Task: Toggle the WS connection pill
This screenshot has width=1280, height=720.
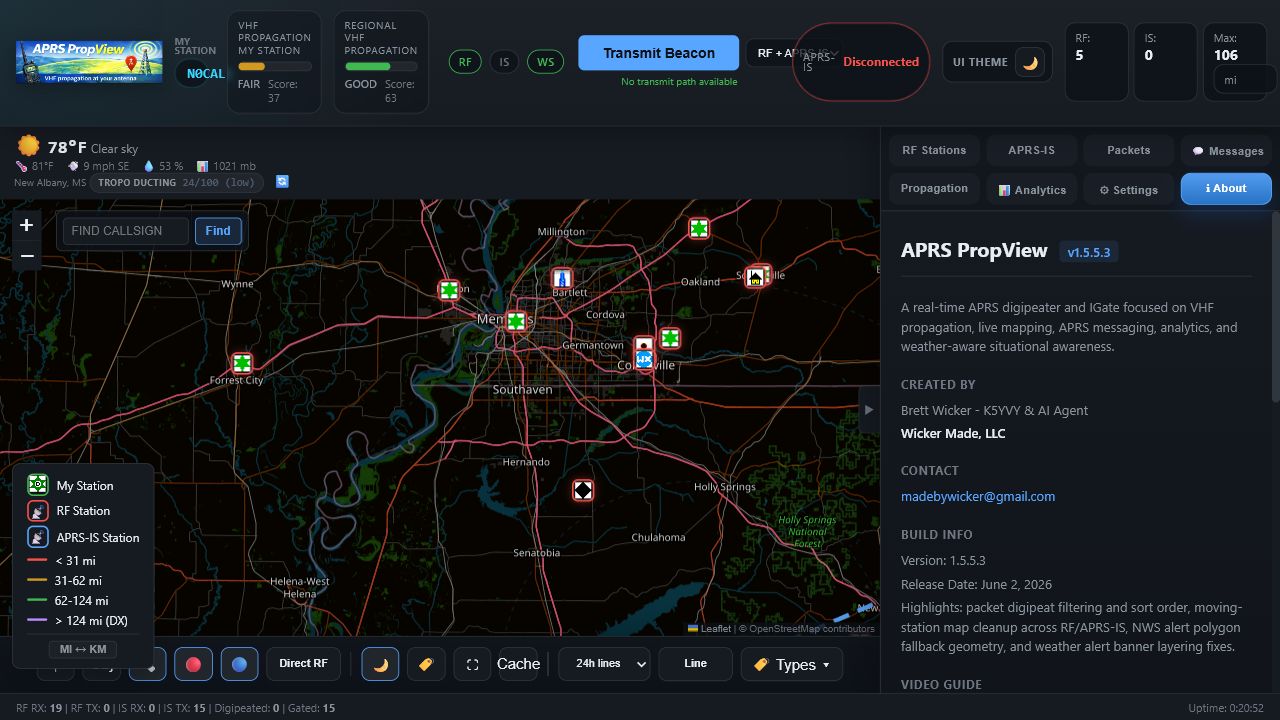Action: click(x=545, y=62)
